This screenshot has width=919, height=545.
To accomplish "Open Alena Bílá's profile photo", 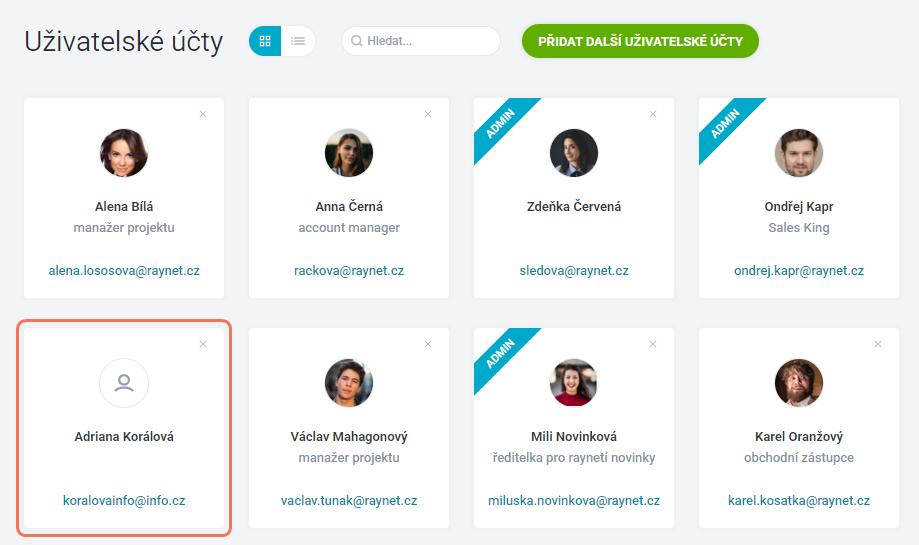I will pyautogui.click(x=124, y=153).
